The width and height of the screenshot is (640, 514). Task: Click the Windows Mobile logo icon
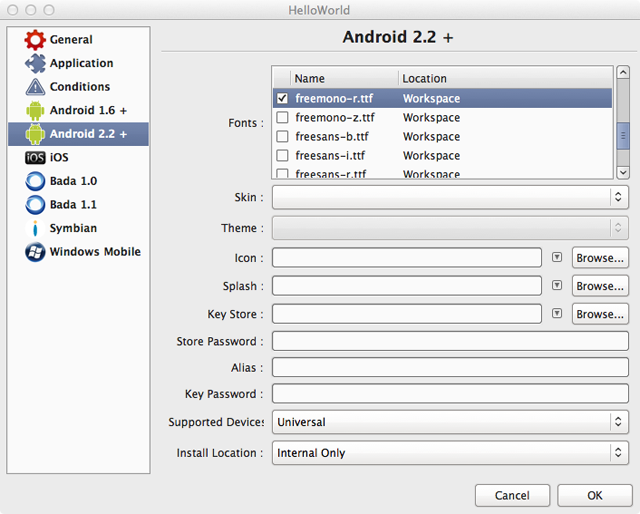click(x=35, y=252)
